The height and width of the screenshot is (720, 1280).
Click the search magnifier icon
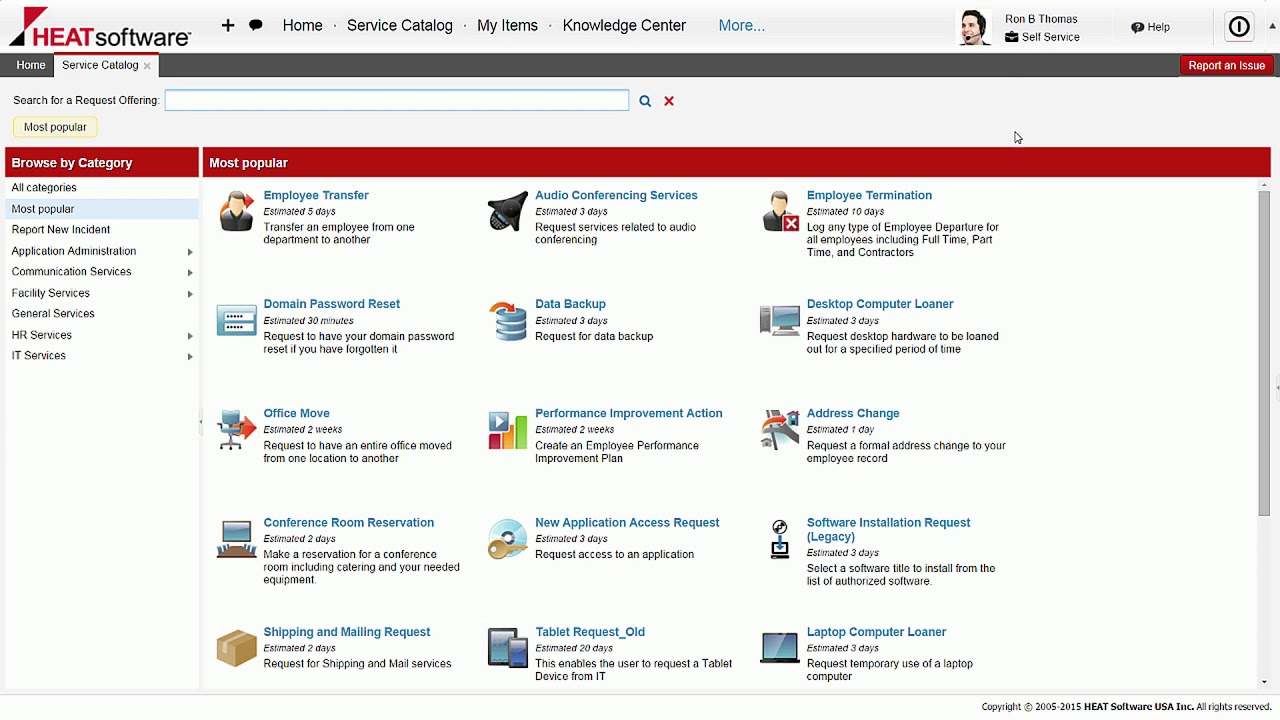(645, 101)
